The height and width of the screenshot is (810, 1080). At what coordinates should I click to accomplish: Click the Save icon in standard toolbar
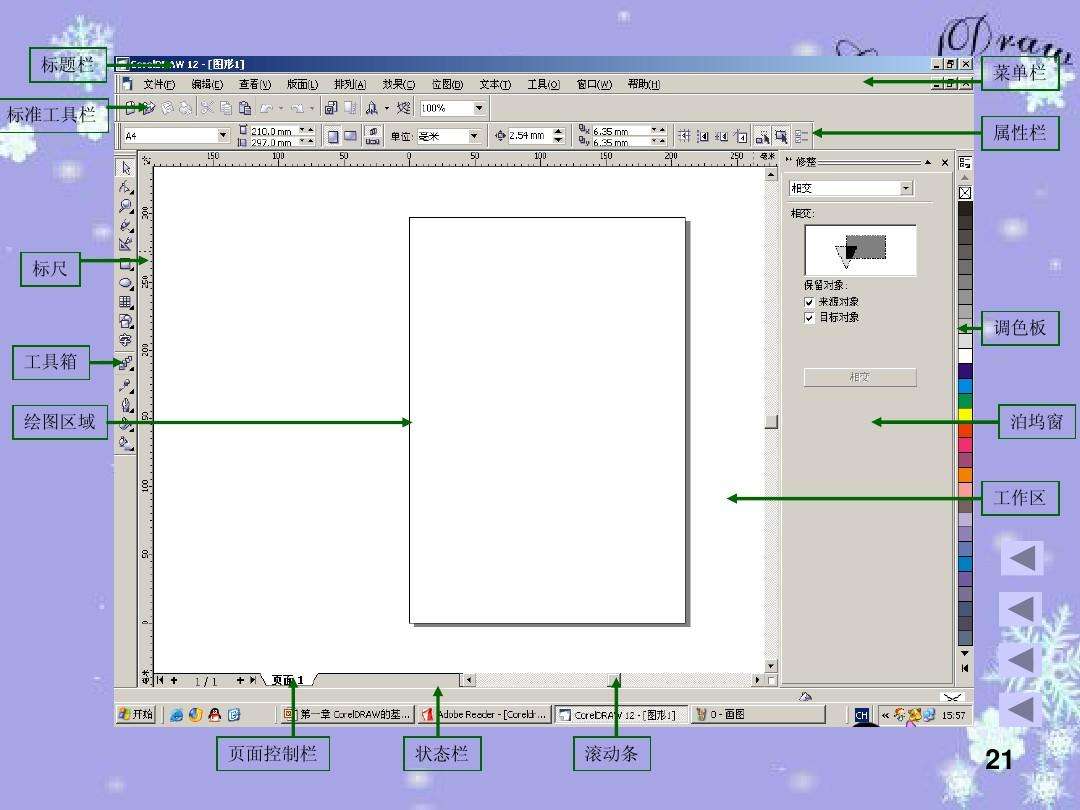coord(167,108)
